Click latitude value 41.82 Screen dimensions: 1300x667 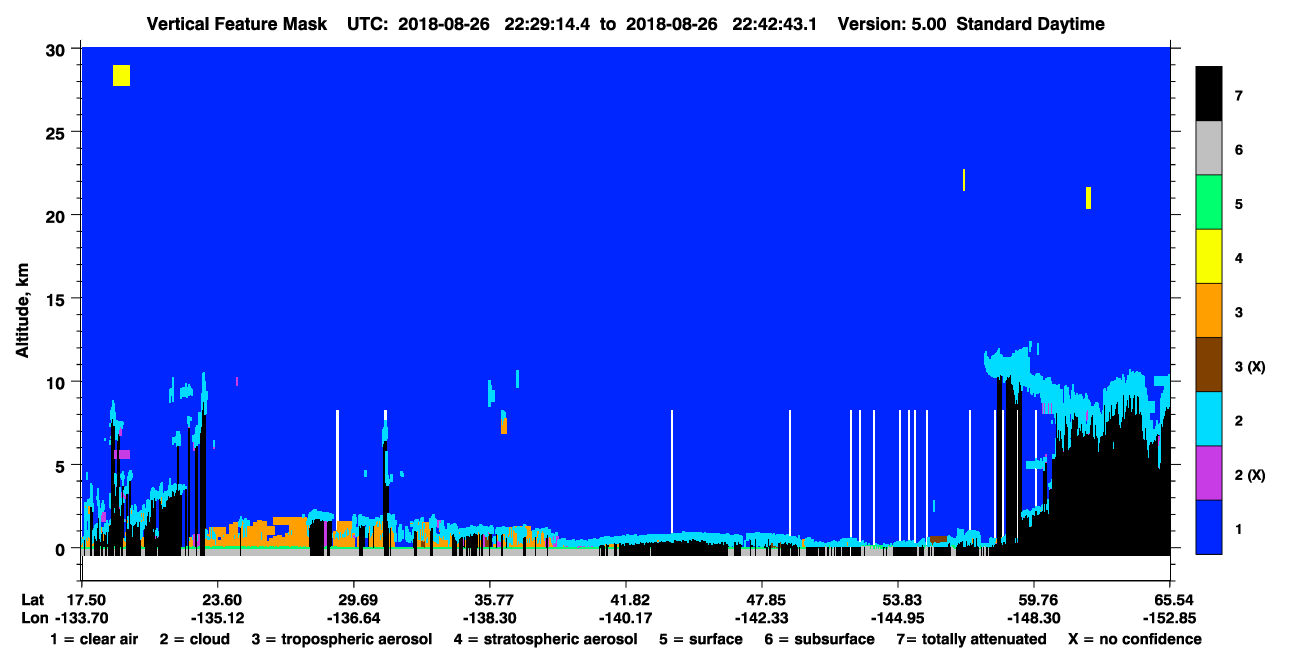pos(625,599)
